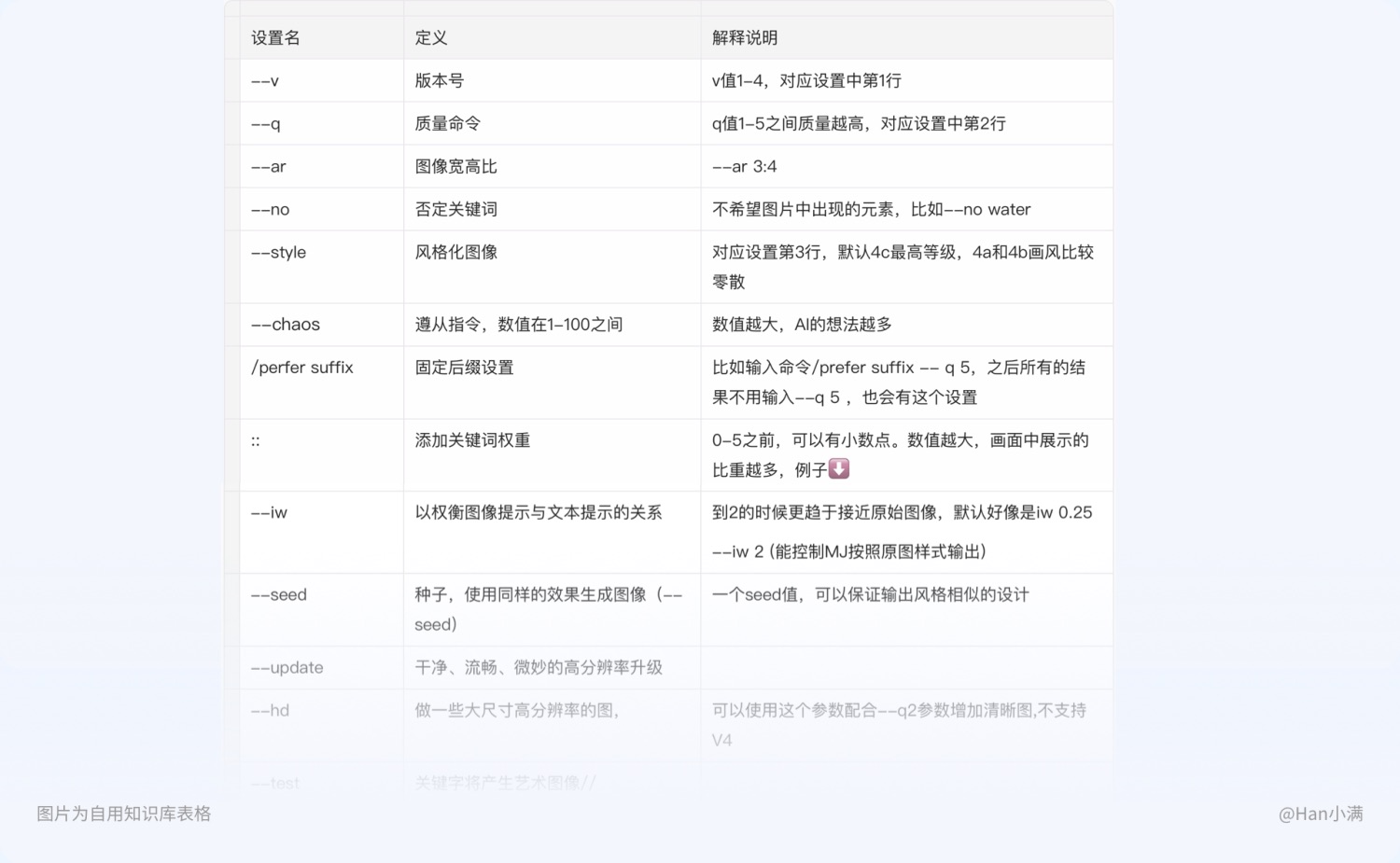Click the --chaos parameter cell

tap(322, 326)
